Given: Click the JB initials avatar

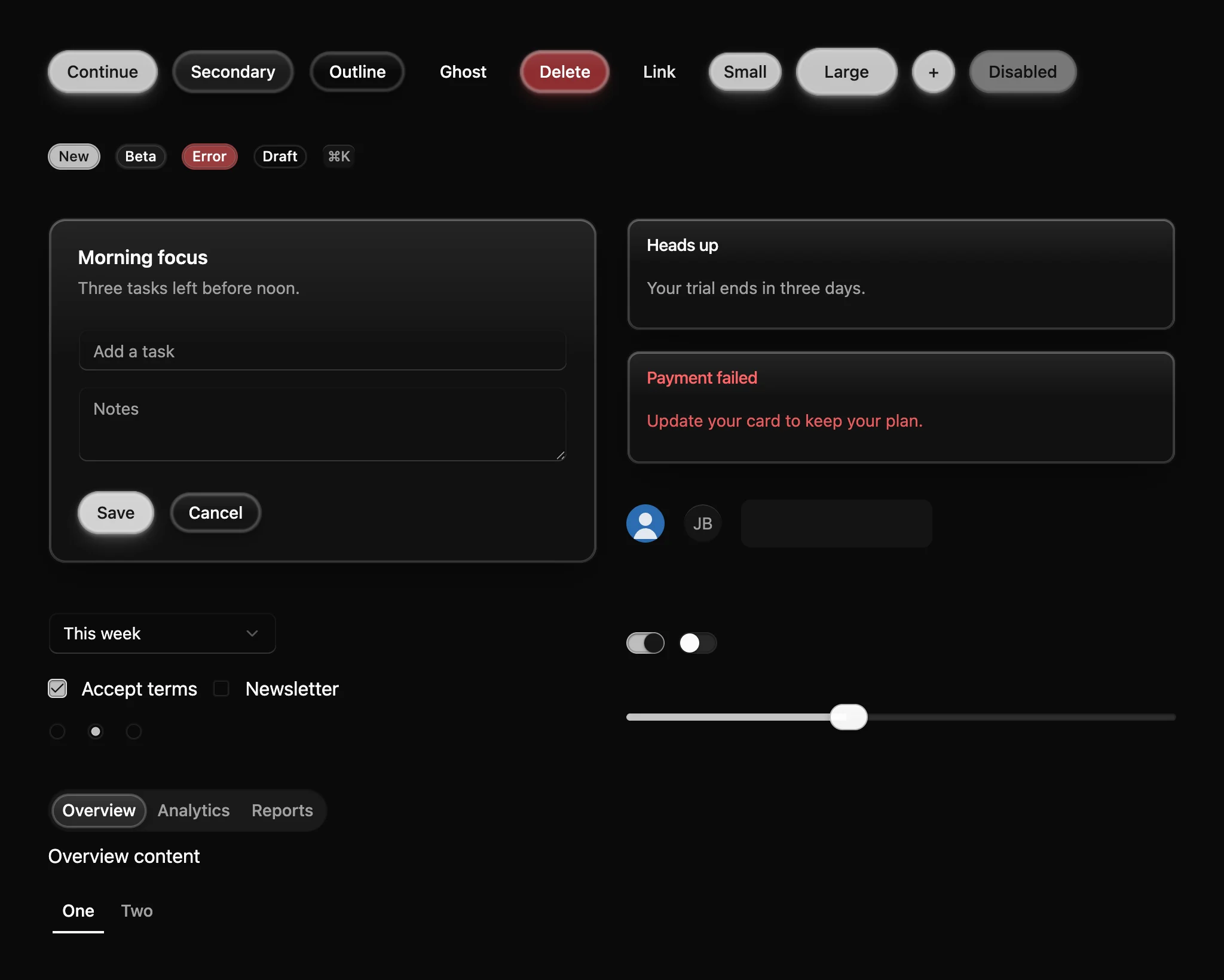Looking at the screenshot, I should pos(703,523).
